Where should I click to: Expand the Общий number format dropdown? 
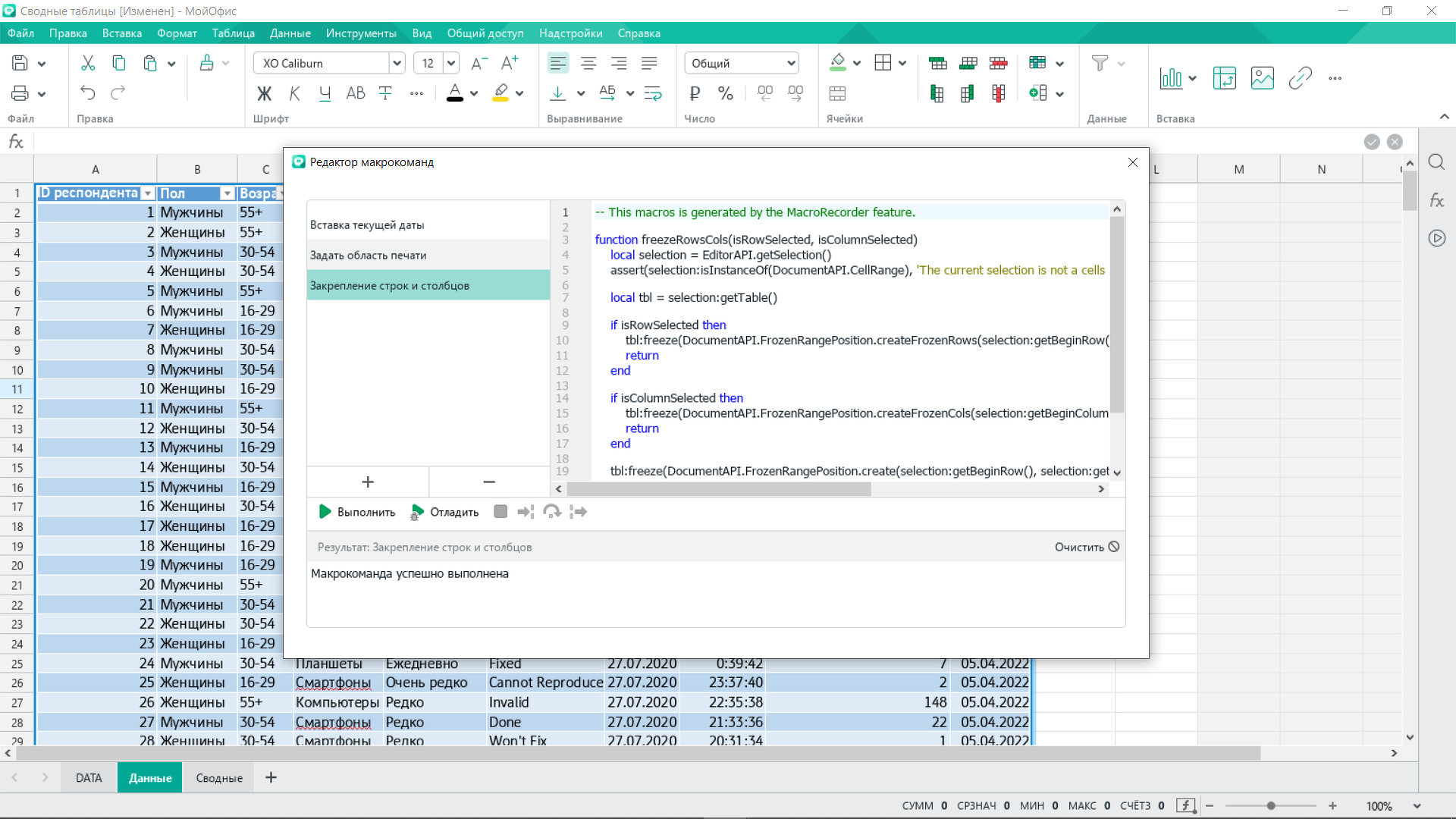791,63
